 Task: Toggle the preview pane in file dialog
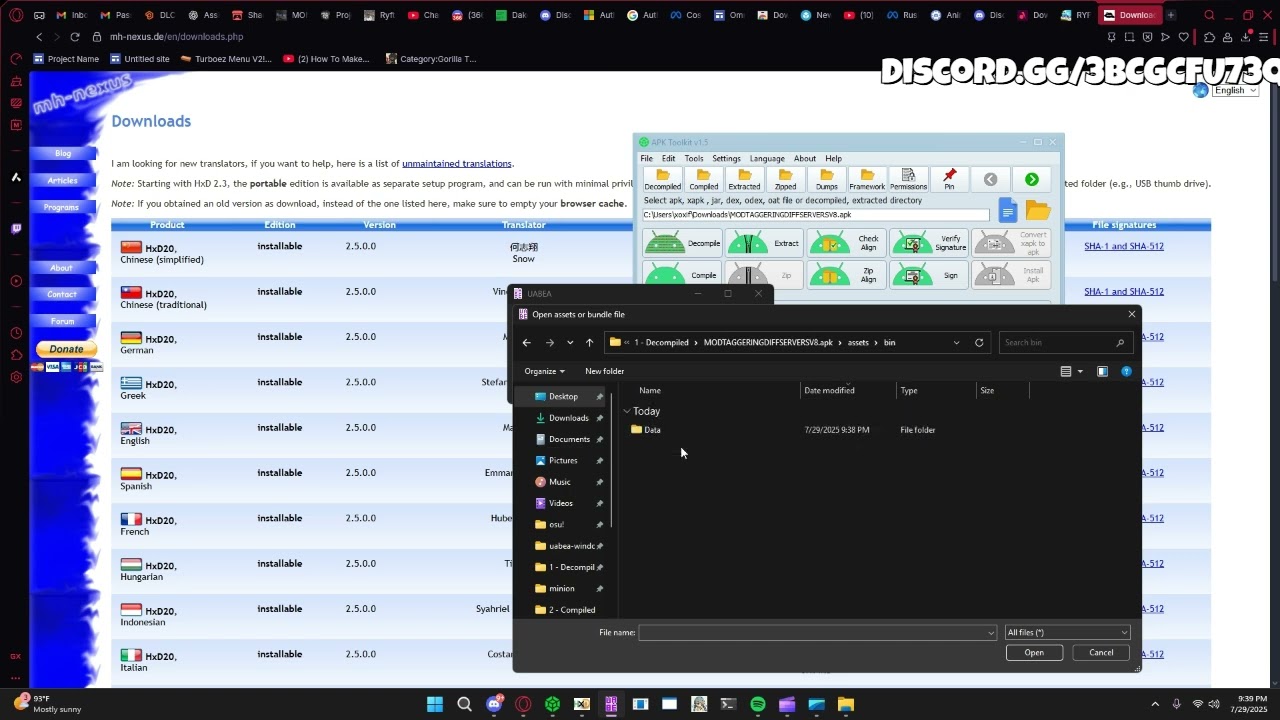coord(1102,371)
